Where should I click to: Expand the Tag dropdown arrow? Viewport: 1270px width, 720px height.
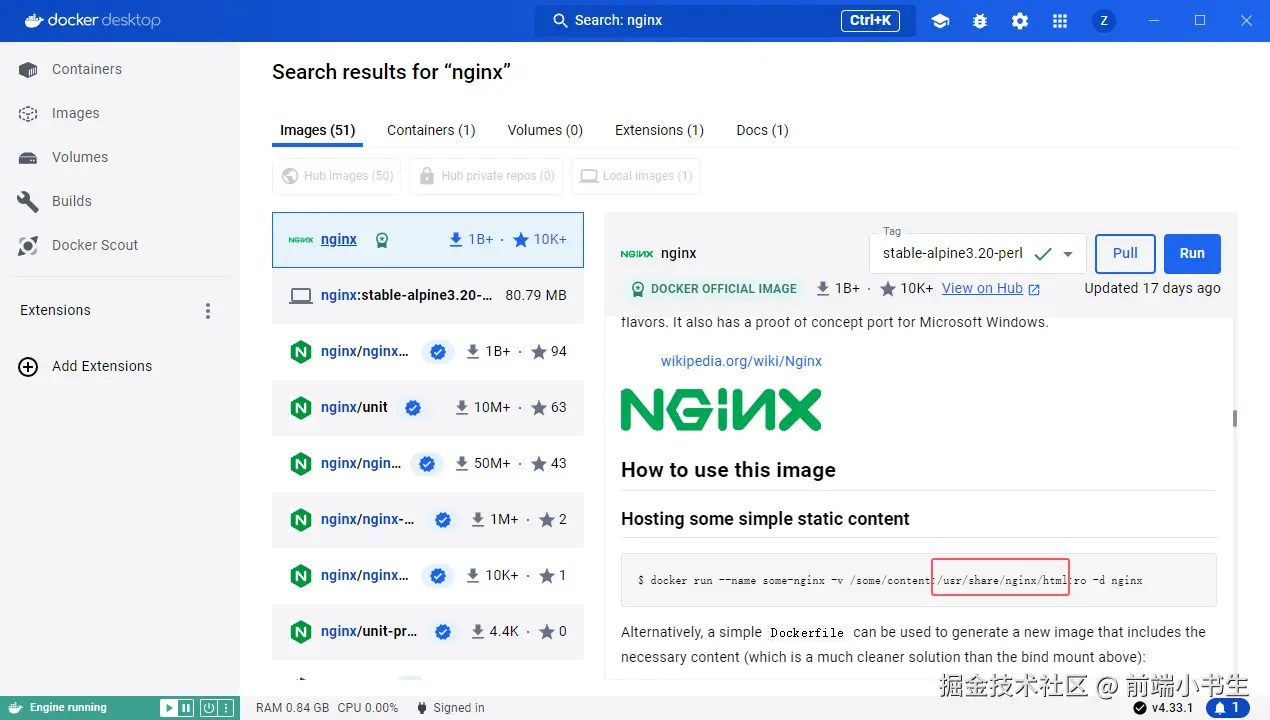tap(1068, 254)
